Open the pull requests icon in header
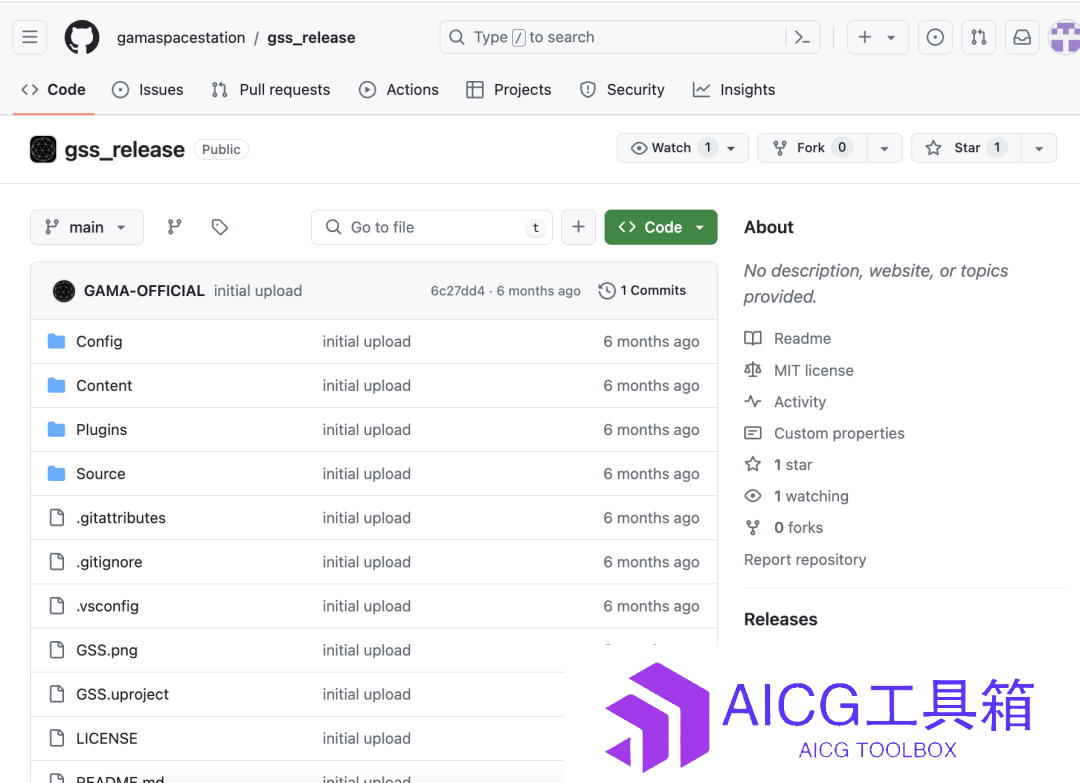Screen dimensions: 1080x783 click(x=979, y=37)
